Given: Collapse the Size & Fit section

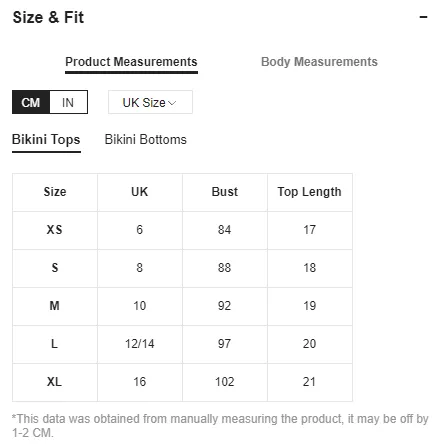Looking at the screenshot, I should coord(423,17).
